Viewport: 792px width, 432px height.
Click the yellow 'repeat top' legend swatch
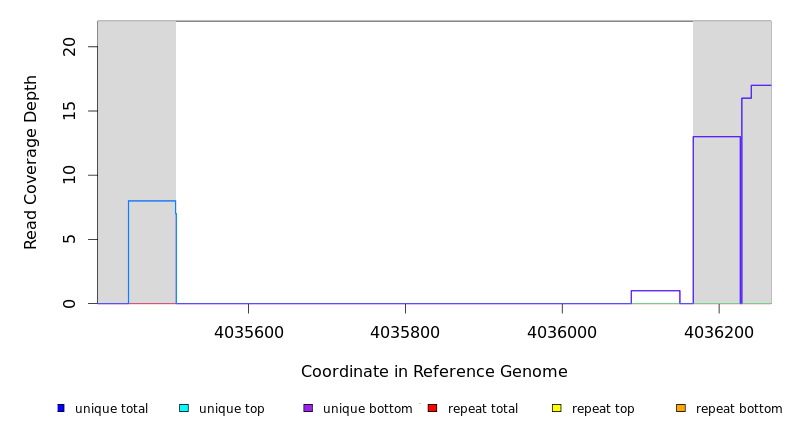[556, 408]
